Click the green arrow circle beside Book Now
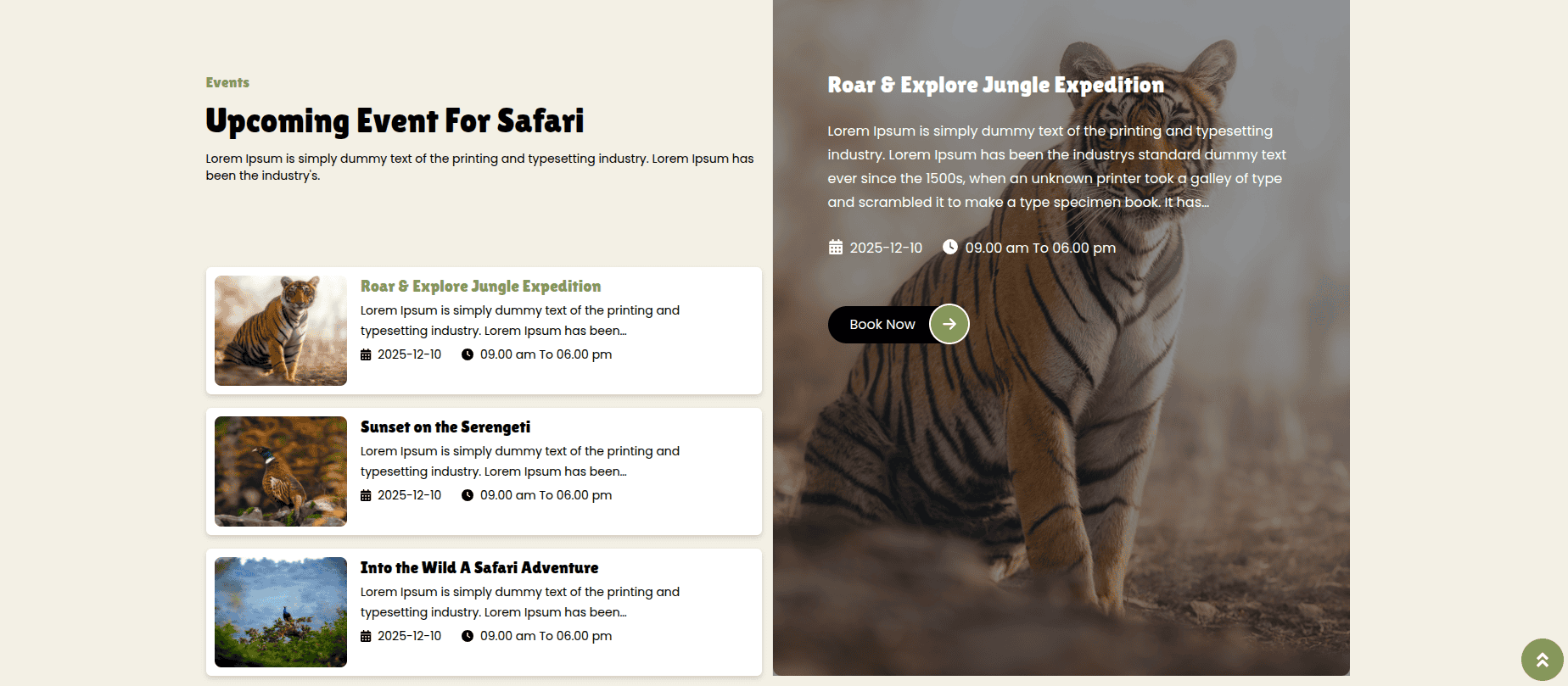This screenshot has height=686, width=1568. [x=949, y=324]
